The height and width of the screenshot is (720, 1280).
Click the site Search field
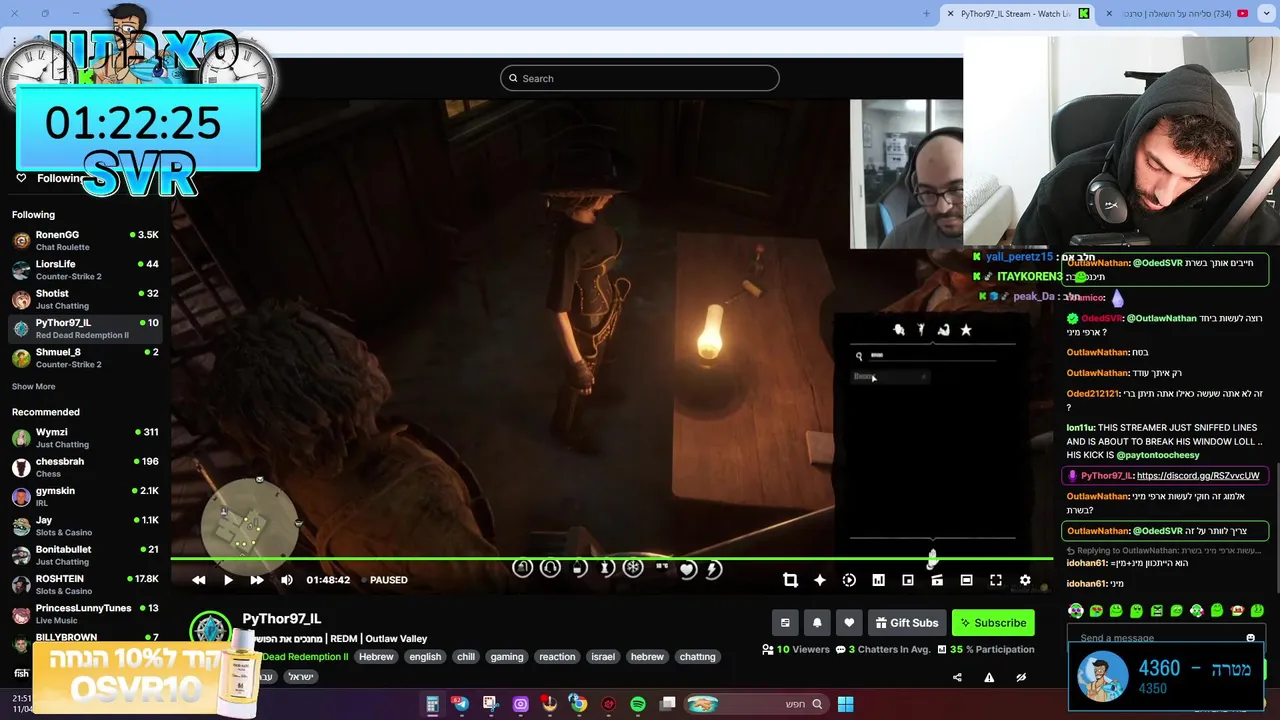pyautogui.click(x=640, y=78)
